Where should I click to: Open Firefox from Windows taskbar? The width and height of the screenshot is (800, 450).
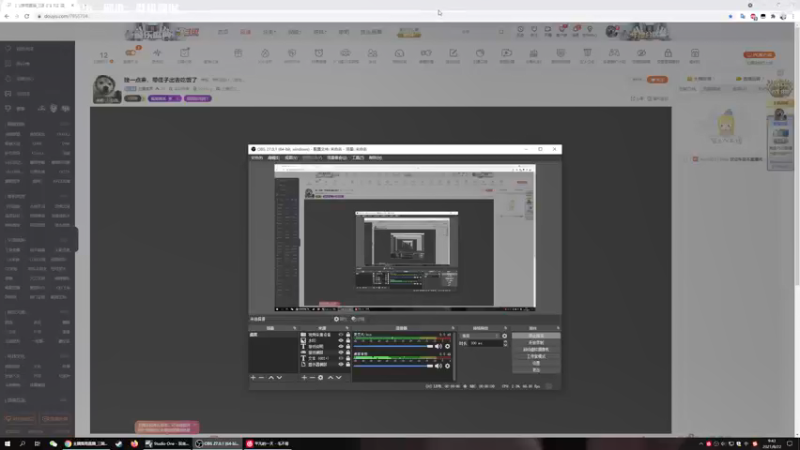point(134,444)
